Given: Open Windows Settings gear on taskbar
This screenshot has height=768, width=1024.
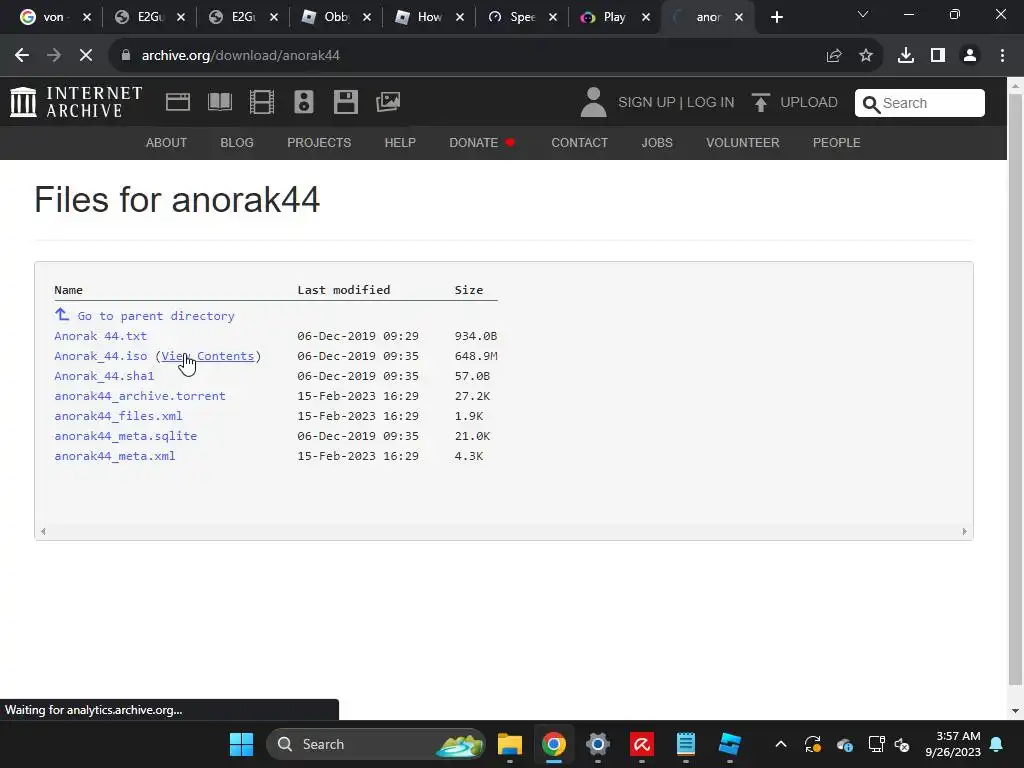Looking at the screenshot, I should 598,744.
